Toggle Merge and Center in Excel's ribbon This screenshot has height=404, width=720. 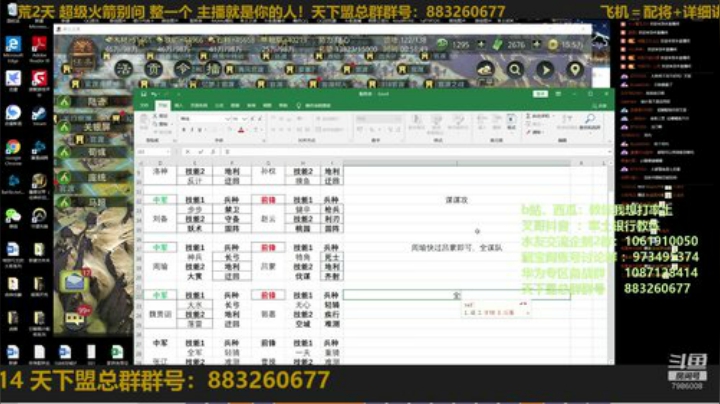(329, 130)
